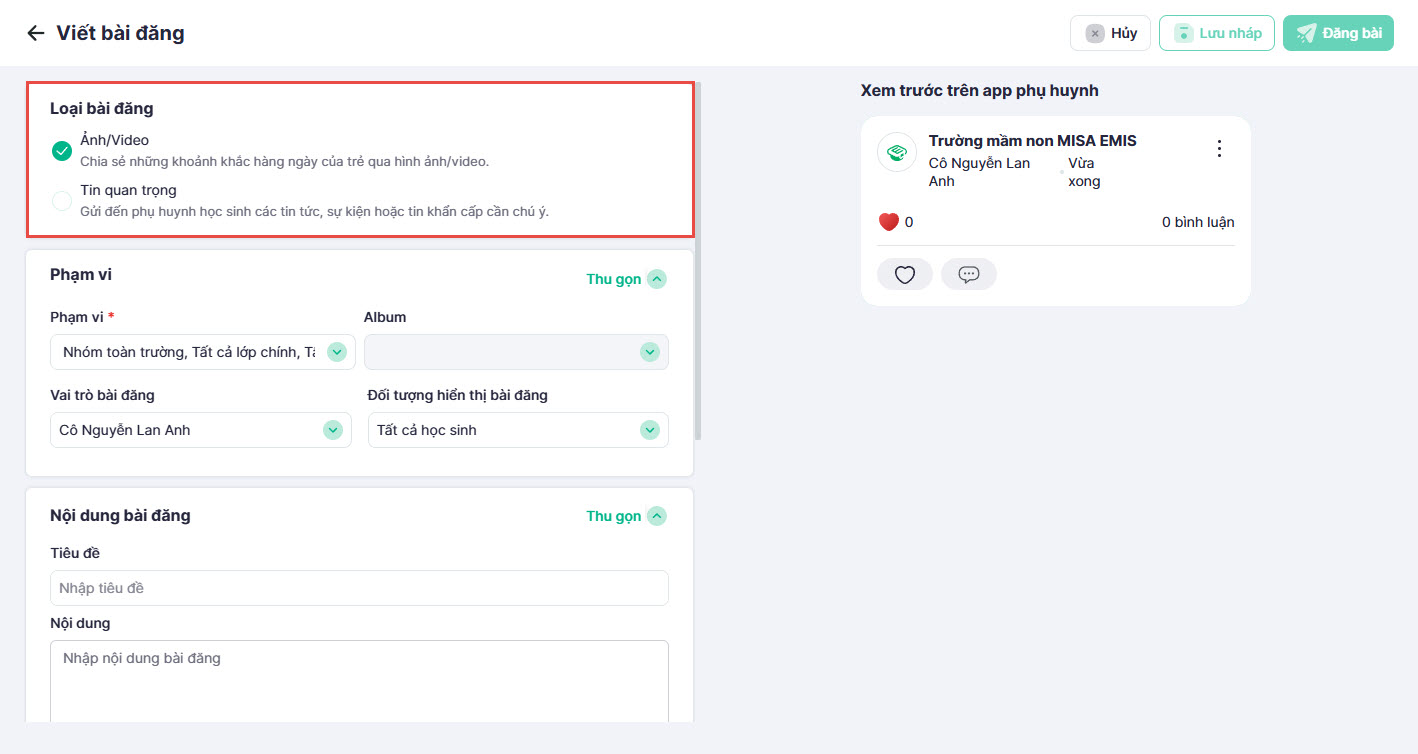Screen dimensions: 1418x754
Task: Click the school logo avatar in preview
Action: coord(896,152)
